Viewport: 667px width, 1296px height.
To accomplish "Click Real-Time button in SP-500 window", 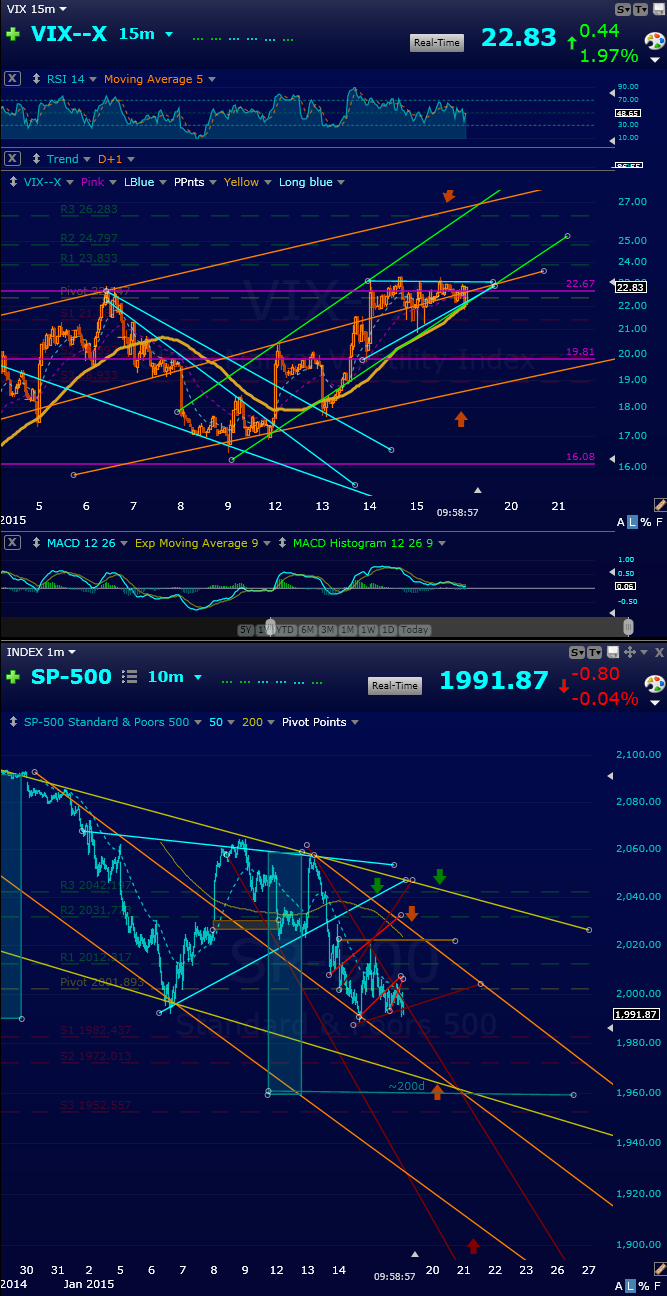I will point(395,685).
